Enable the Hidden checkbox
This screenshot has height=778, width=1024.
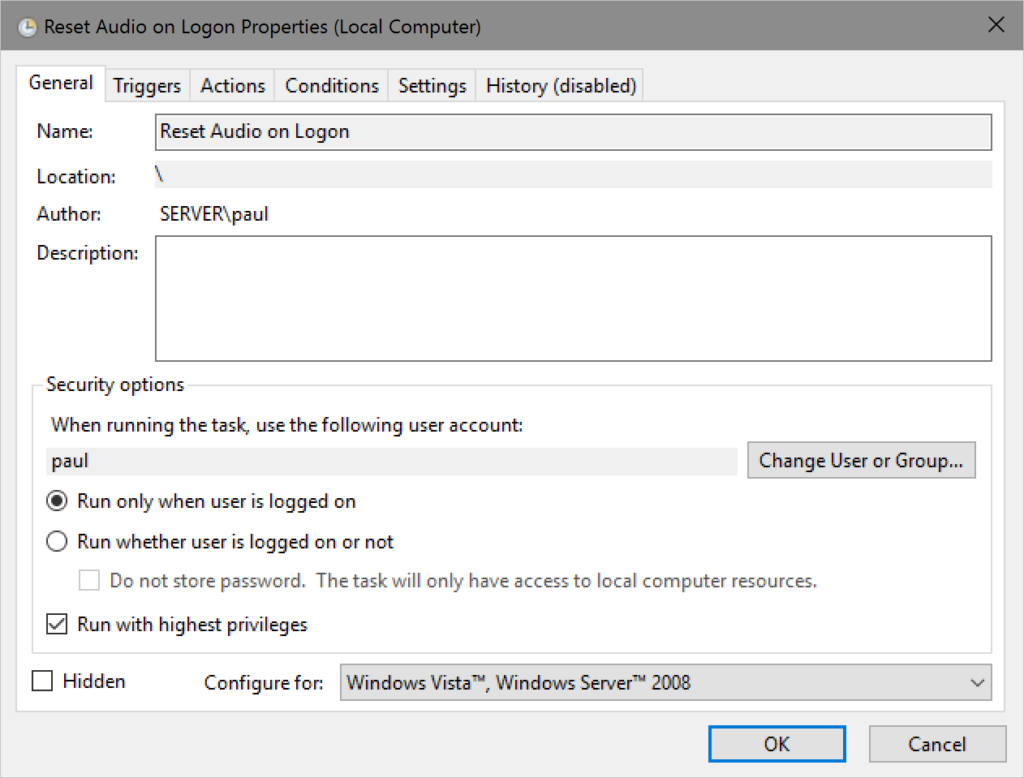pyautogui.click(x=42, y=682)
